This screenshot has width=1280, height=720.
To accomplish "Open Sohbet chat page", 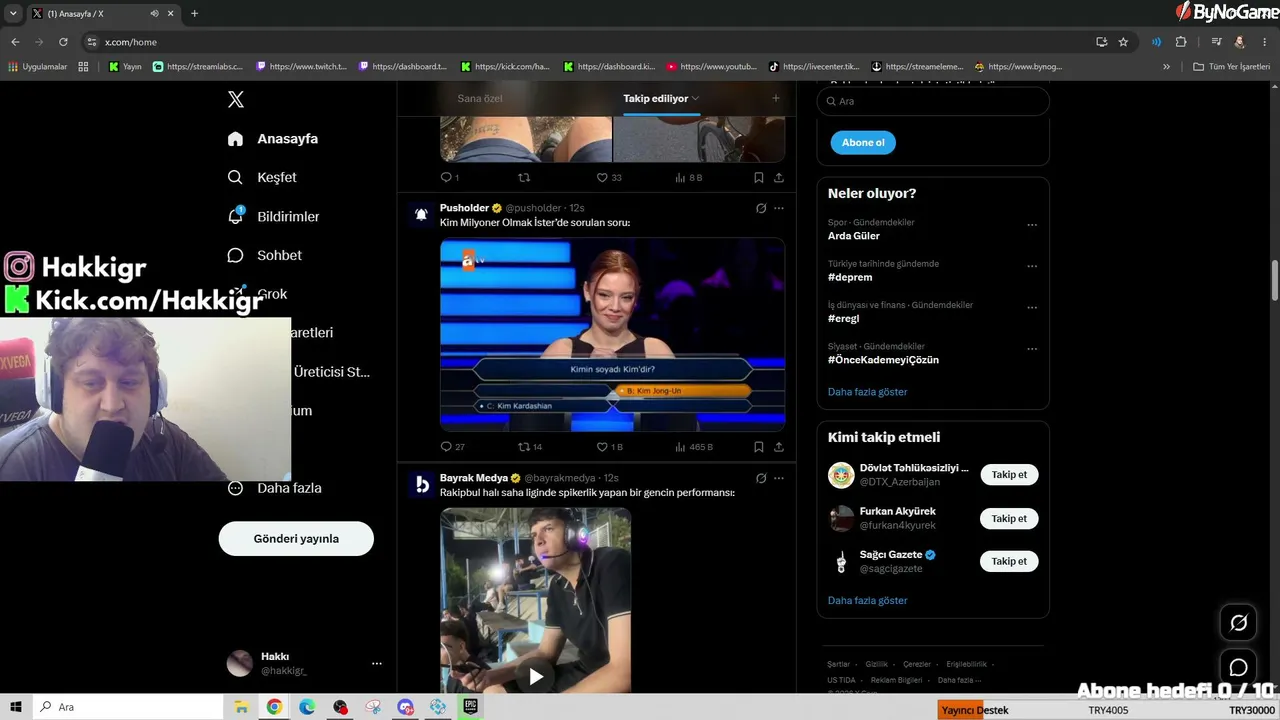I will pos(264,255).
